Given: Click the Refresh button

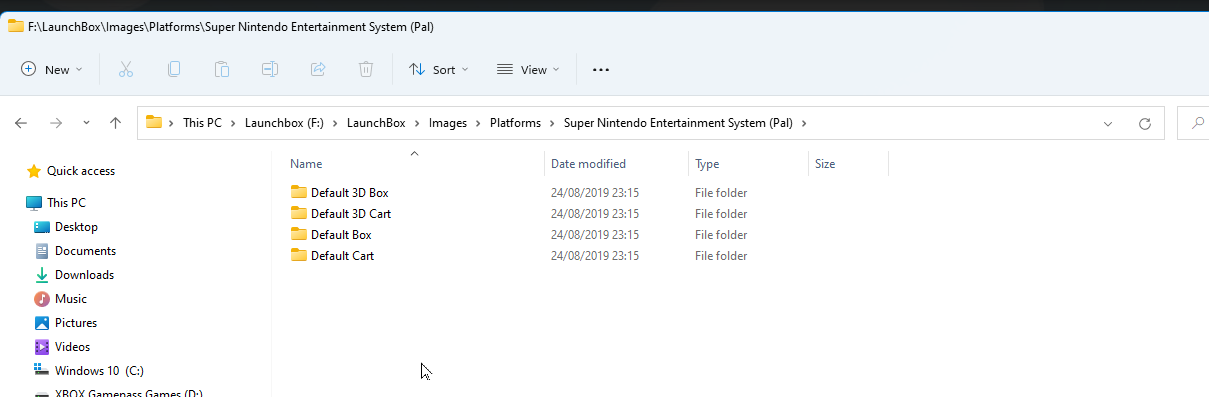Looking at the screenshot, I should click(1145, 123).
